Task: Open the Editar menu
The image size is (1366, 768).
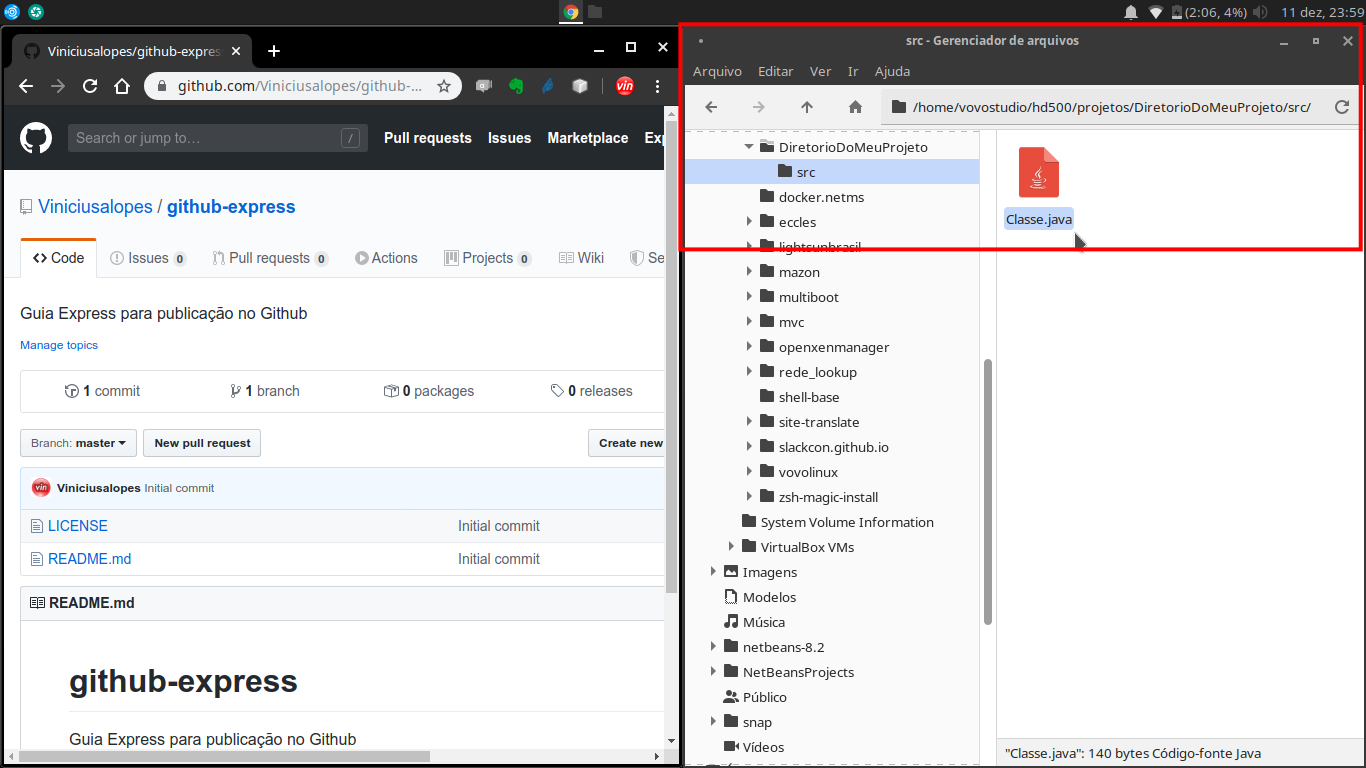Action: (775, 71)
